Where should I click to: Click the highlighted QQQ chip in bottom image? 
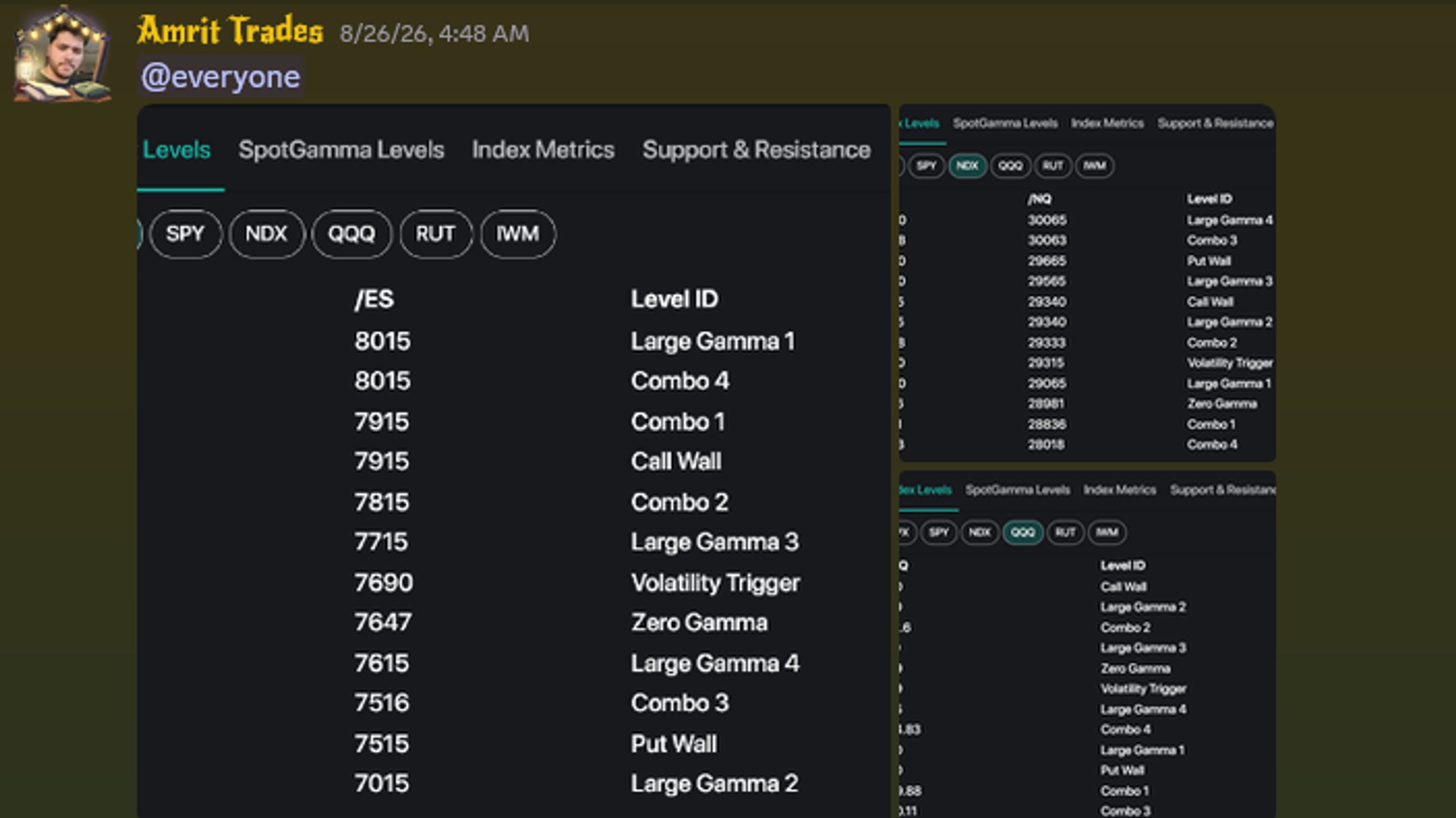point(1023,532)
